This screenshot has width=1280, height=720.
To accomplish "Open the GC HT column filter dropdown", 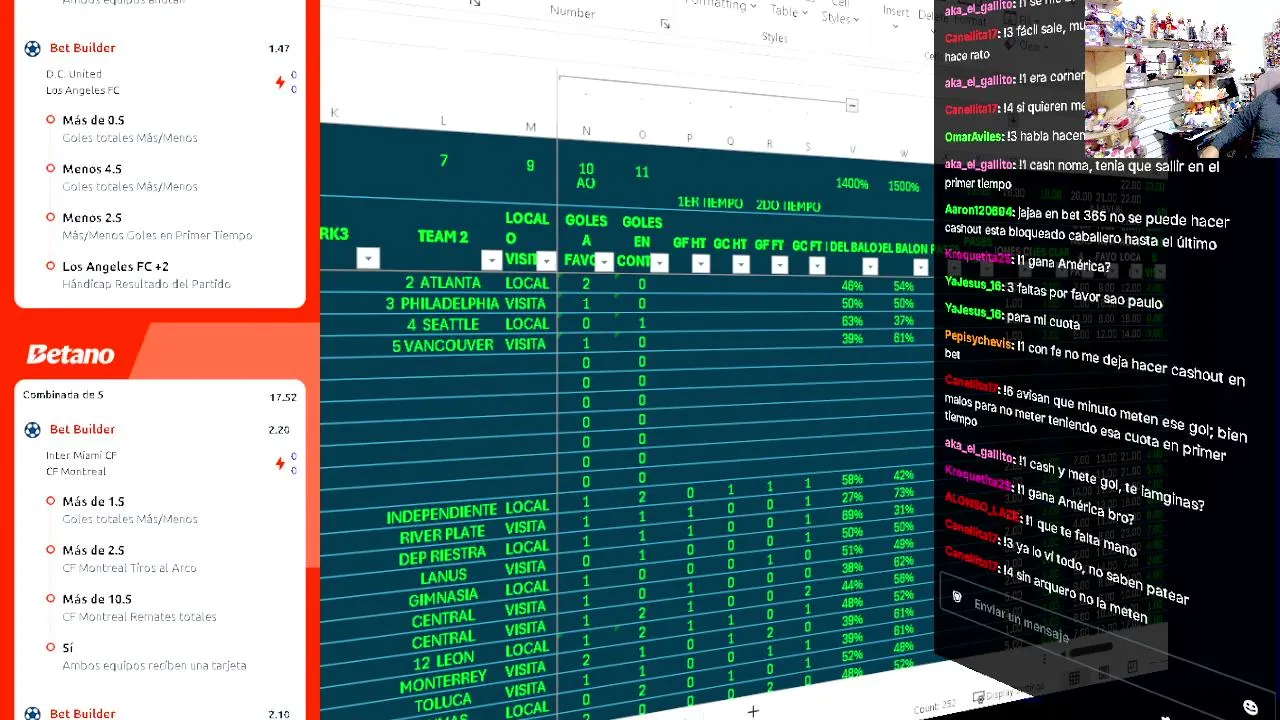I will [x=740, y=264].
